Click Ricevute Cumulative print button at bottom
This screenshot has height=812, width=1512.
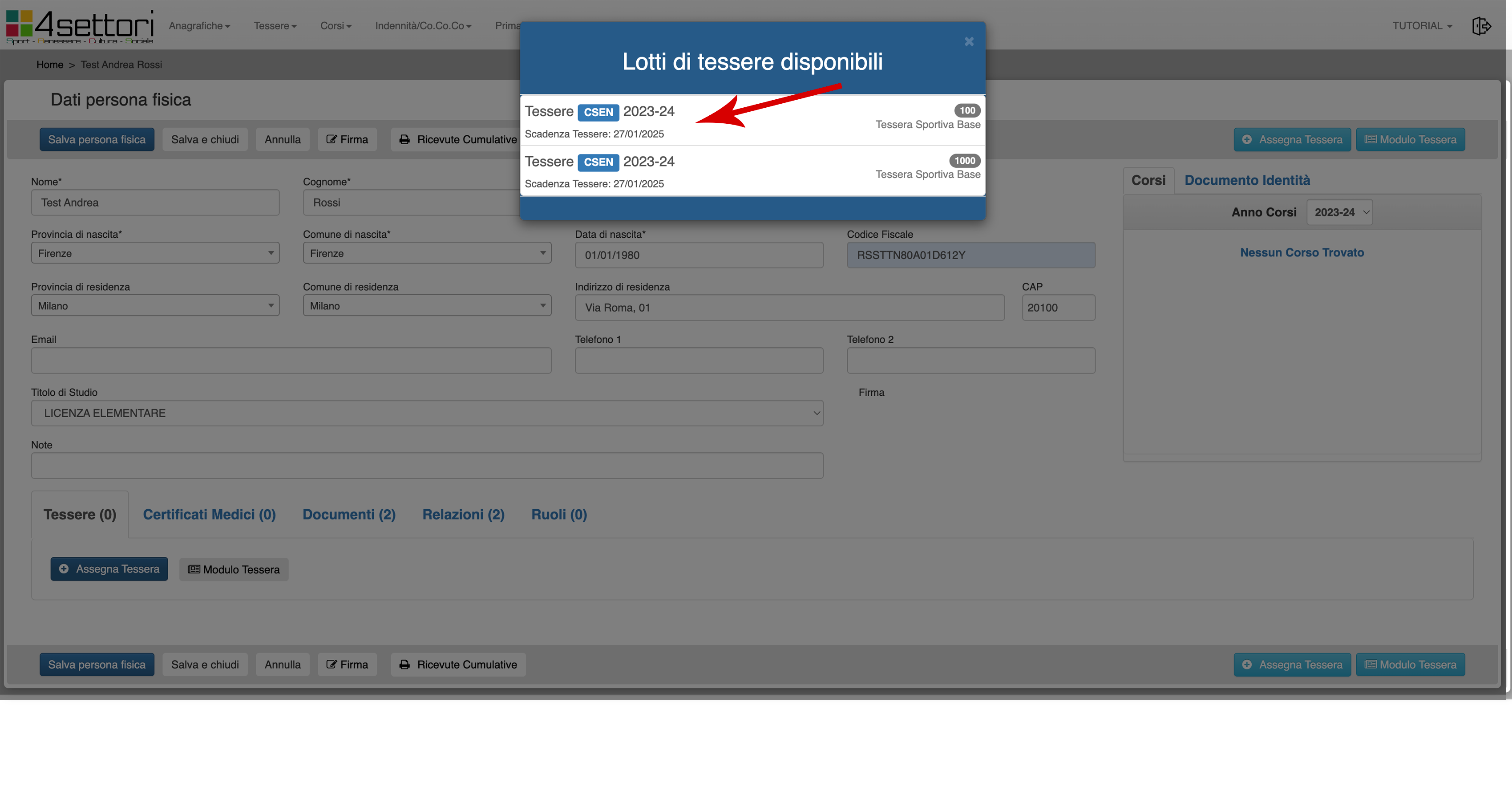pos(458,665)
